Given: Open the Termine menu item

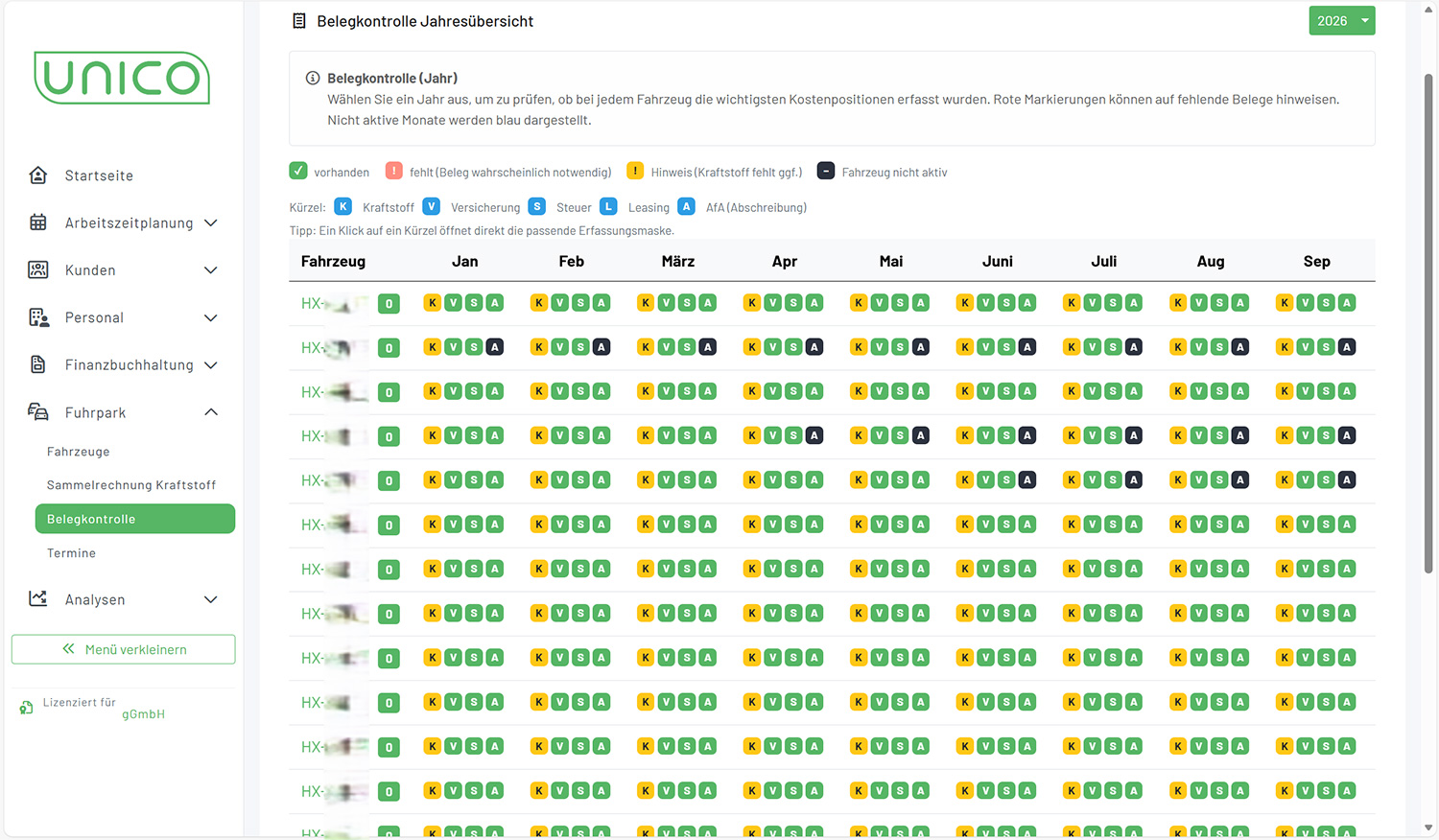Looking at the screenshot, I should (x=72, y=553).
